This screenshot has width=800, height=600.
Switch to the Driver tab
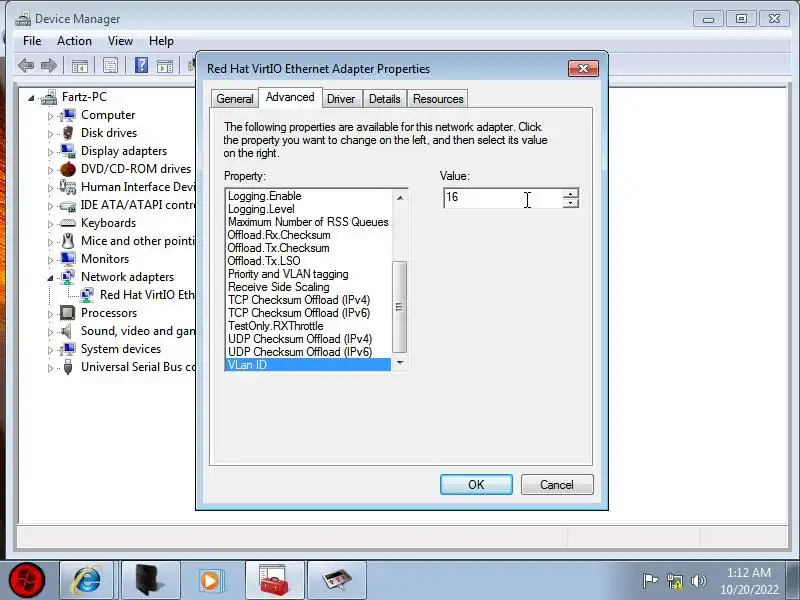tap(341, 99)
